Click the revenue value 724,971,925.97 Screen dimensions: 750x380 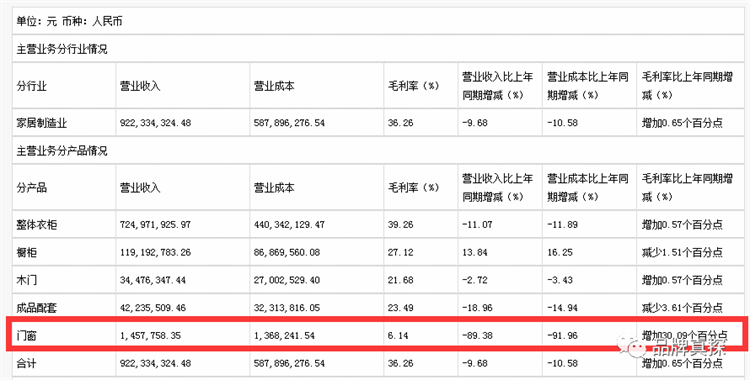(x=155, y=224)
